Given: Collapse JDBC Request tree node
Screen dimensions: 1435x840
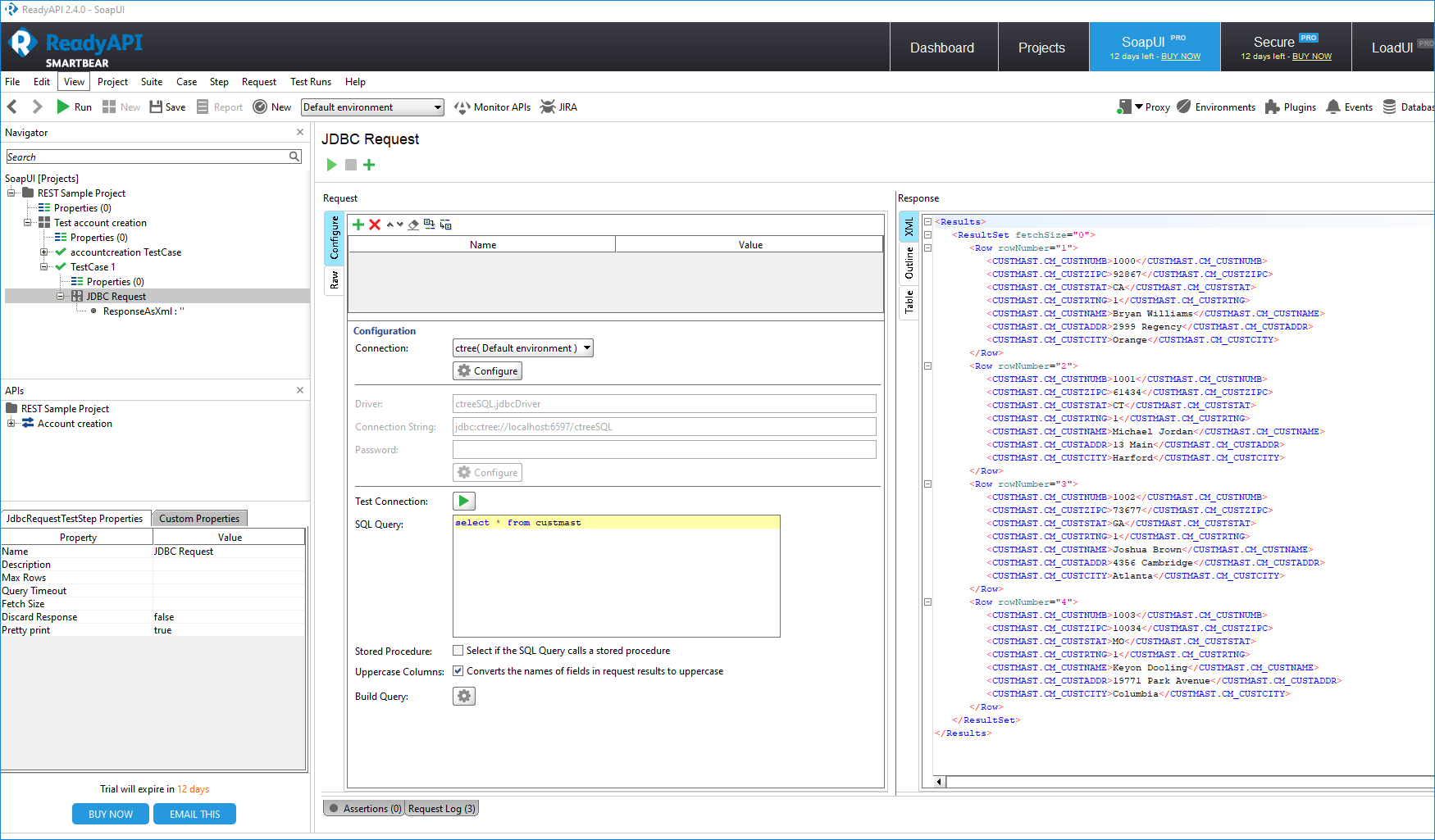Looking at the screenshot, I should pos(61,297).
